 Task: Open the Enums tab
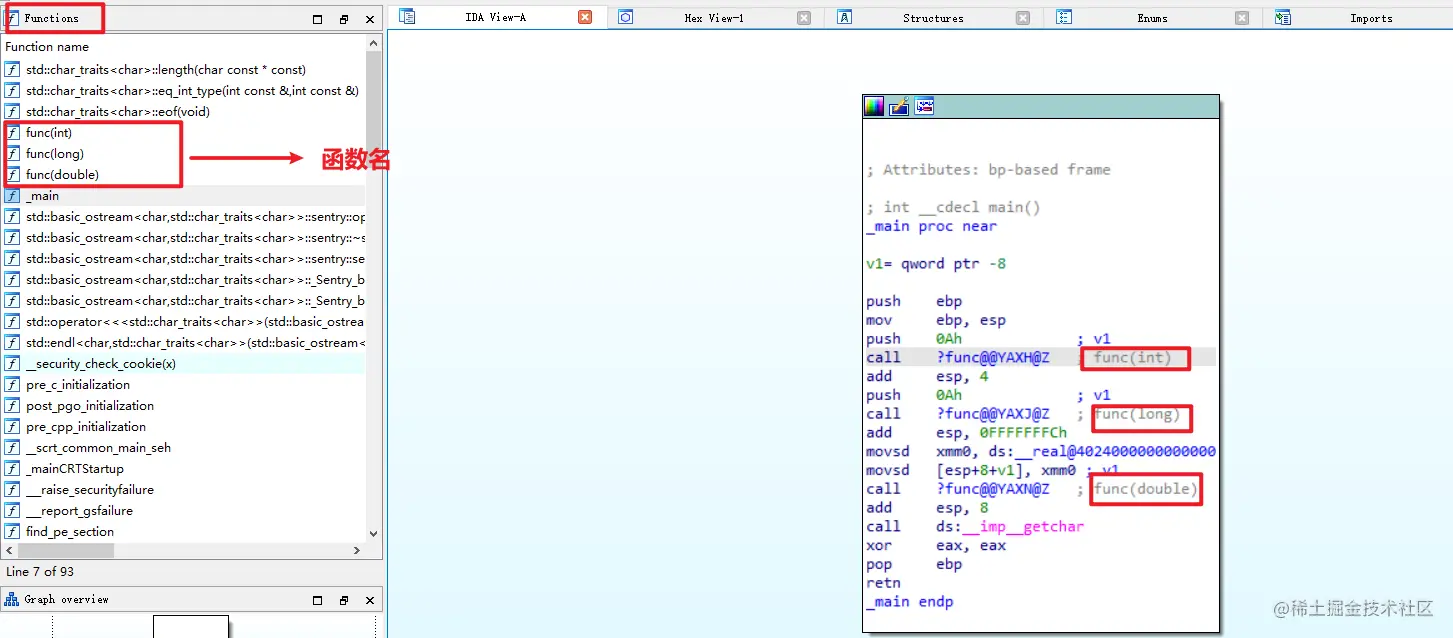(x=1152, y=18)
